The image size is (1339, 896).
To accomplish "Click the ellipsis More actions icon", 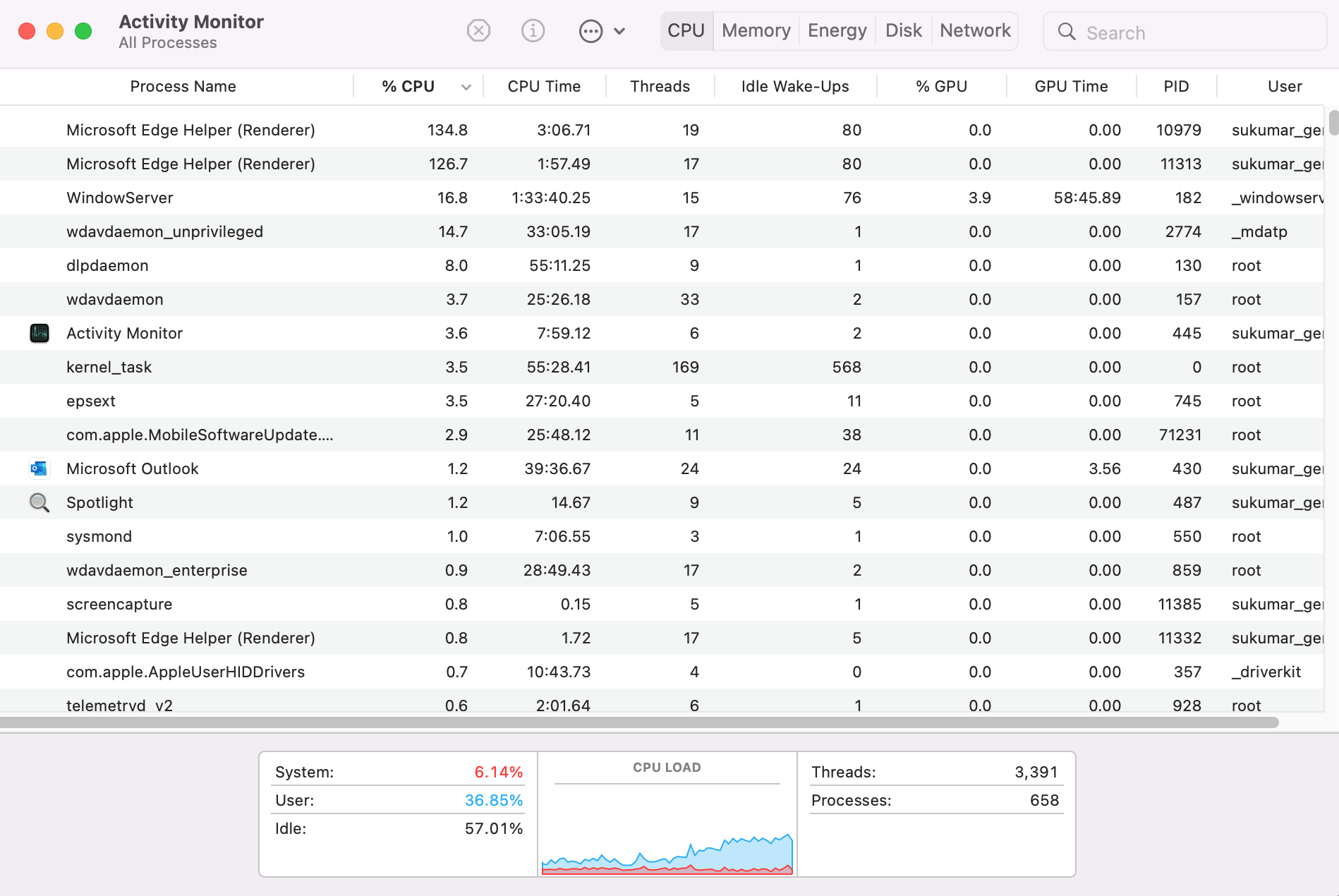I will (590, 30).
